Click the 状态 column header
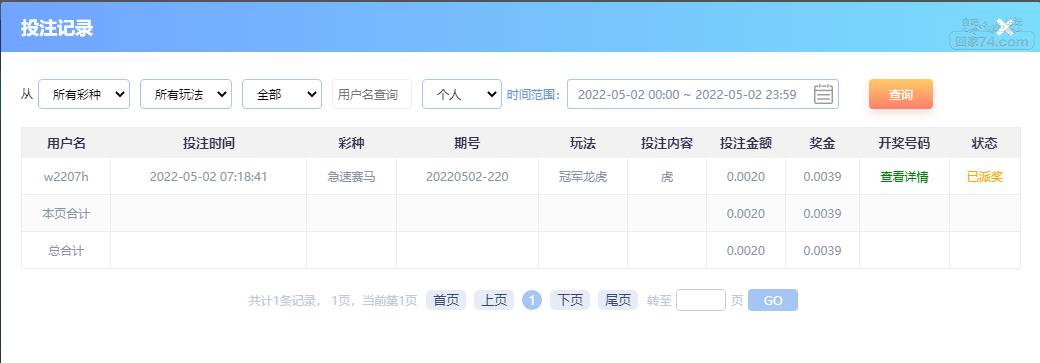Image resolution: width=1040 pixels, height=363 pixels. tap(985, 143)
